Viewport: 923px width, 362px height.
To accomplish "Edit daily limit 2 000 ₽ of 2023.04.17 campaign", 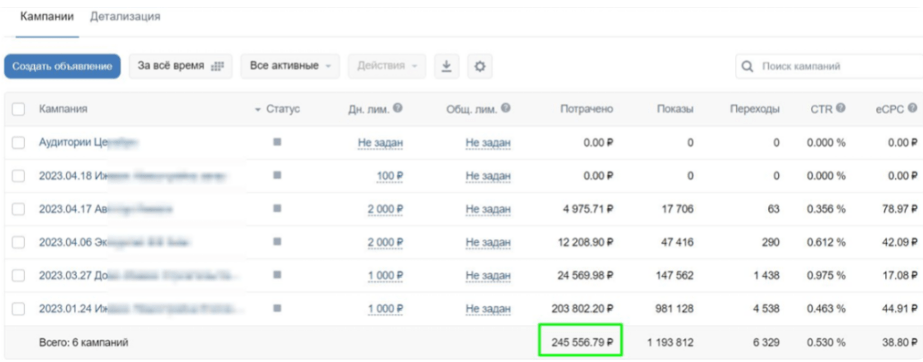I will tap(386, 209).
